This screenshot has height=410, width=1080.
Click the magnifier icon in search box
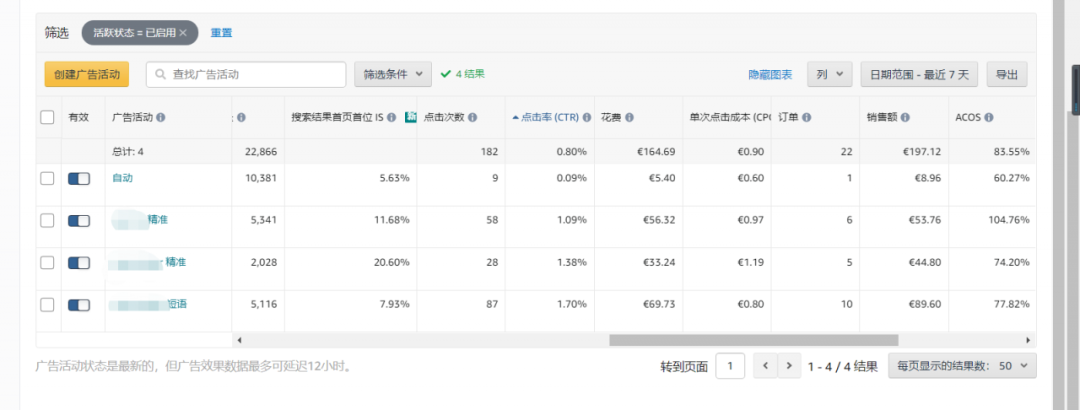(x=161, y=74)
